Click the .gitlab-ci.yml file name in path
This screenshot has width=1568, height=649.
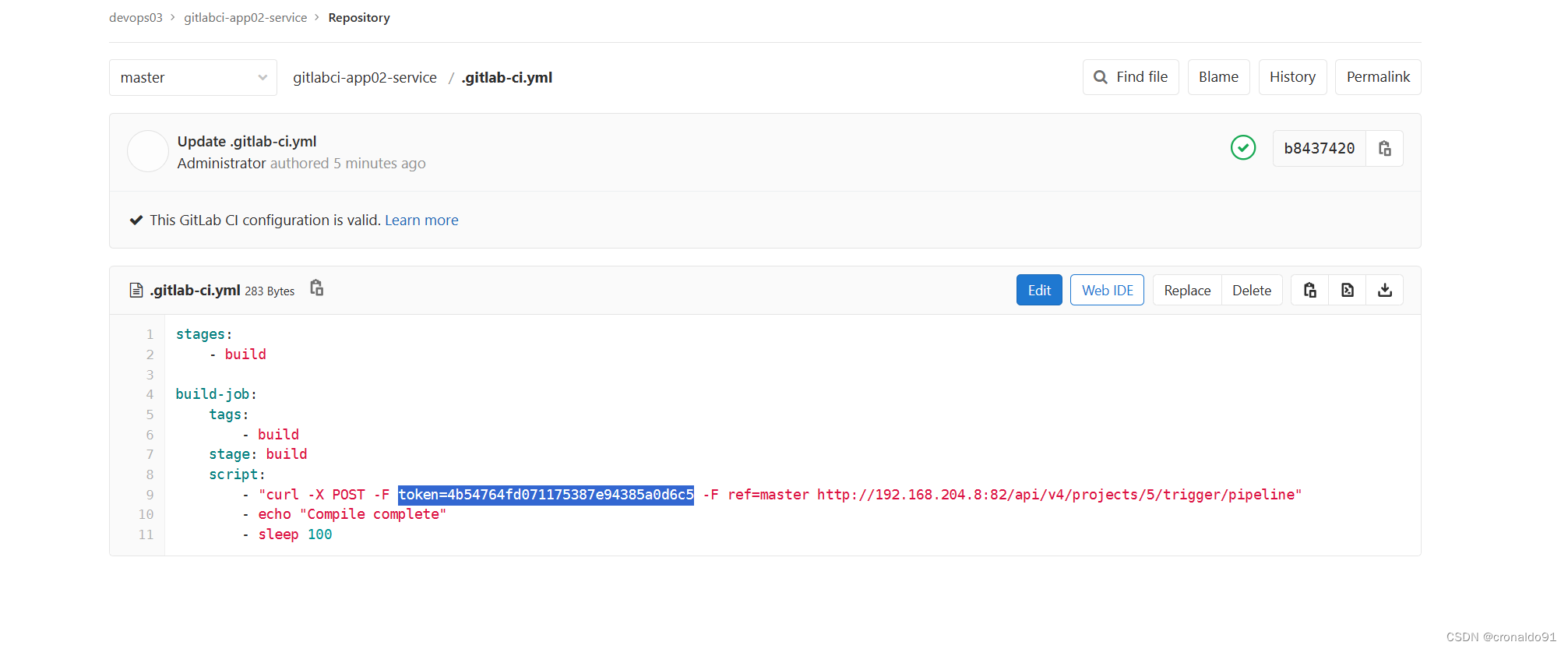[x=506, y=77]
